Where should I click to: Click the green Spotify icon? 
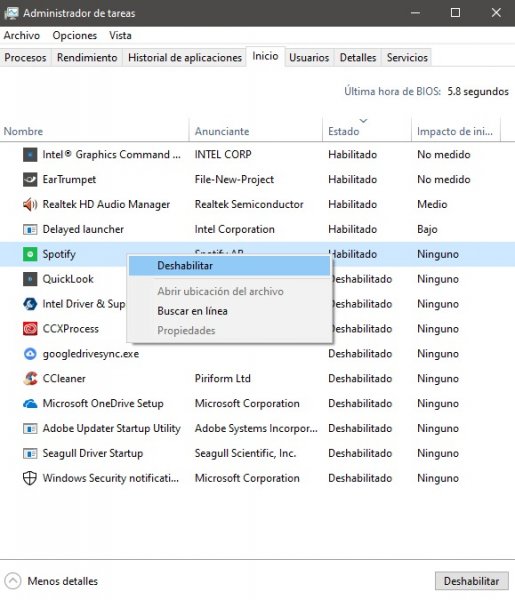point(30,254)
